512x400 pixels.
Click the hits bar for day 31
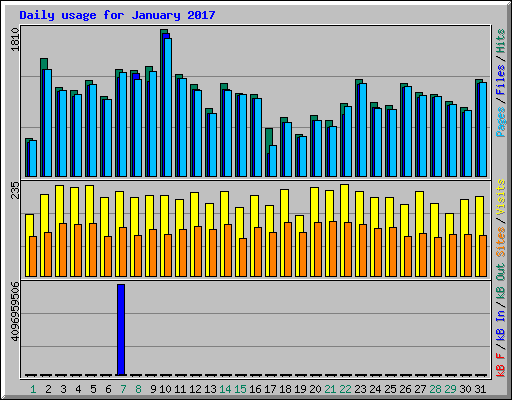(479, 128)
